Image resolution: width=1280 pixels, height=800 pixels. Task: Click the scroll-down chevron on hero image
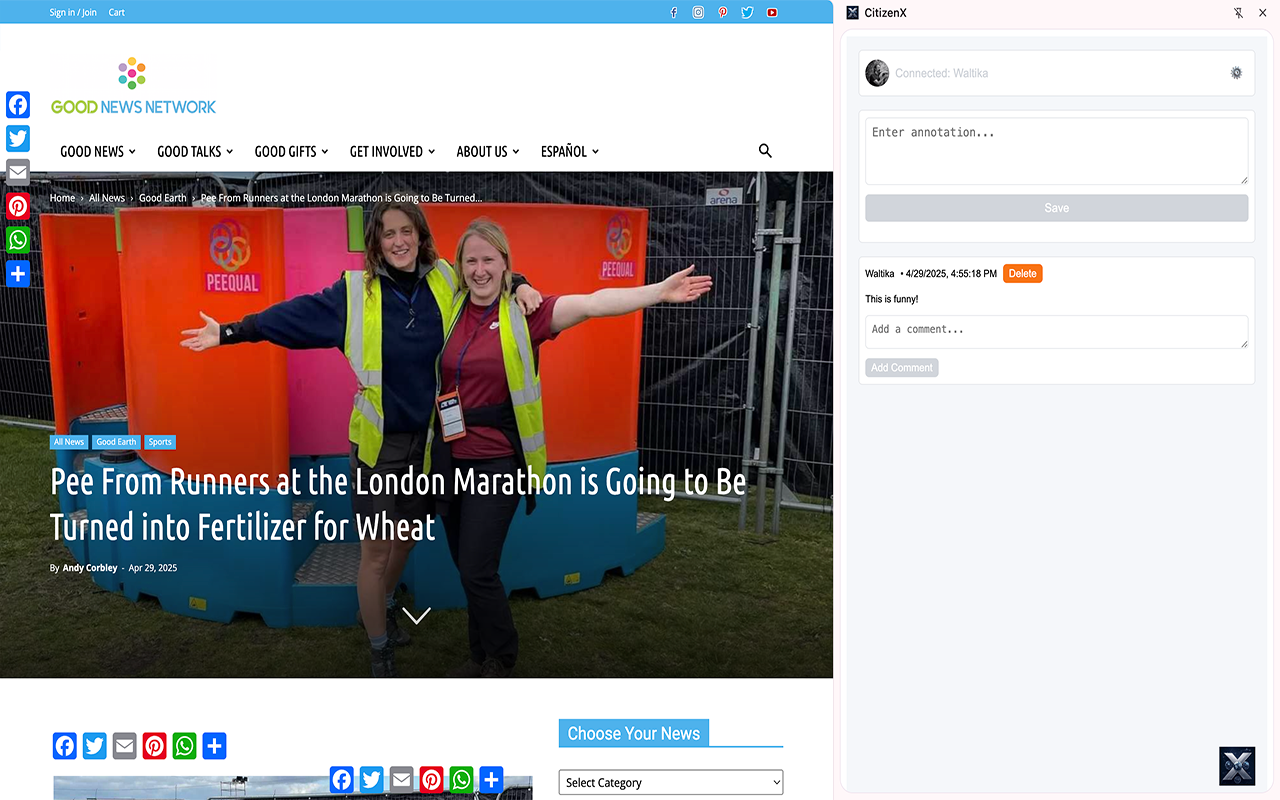click(416, 615)
